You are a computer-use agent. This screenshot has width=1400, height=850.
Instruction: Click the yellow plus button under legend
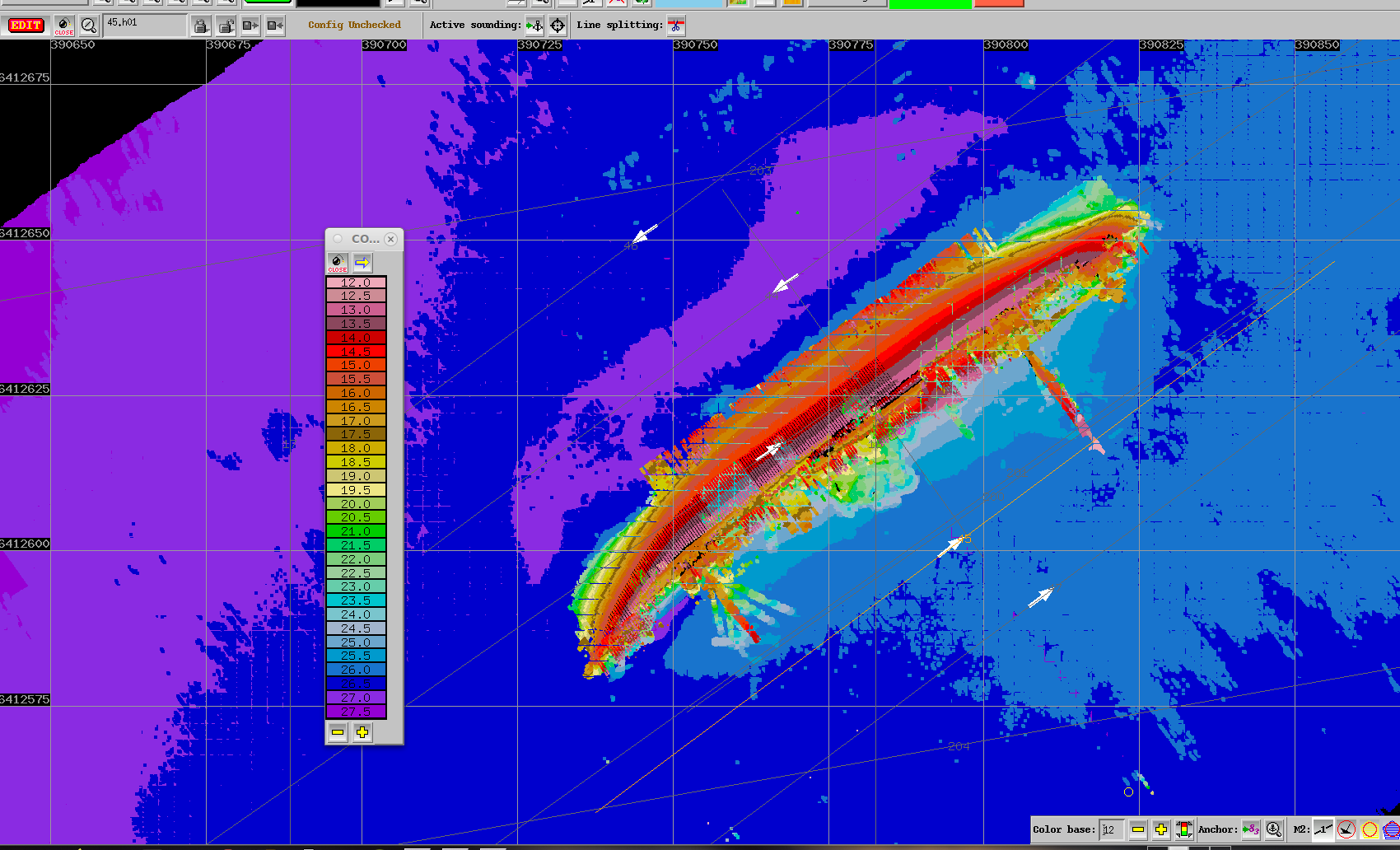(362, 732)
